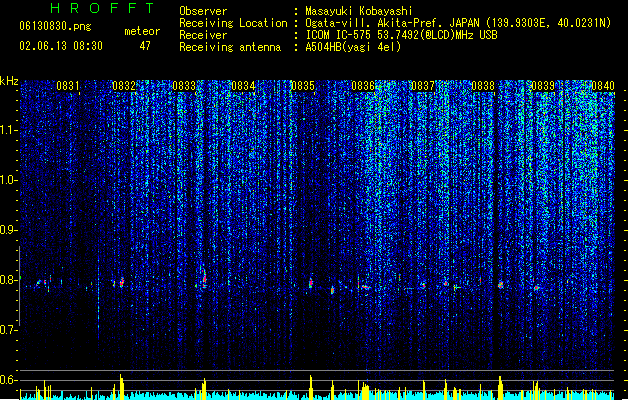Screen dimensions: 629x400
Task: Click the 1.0 kHz axis label
Action: 9,180
